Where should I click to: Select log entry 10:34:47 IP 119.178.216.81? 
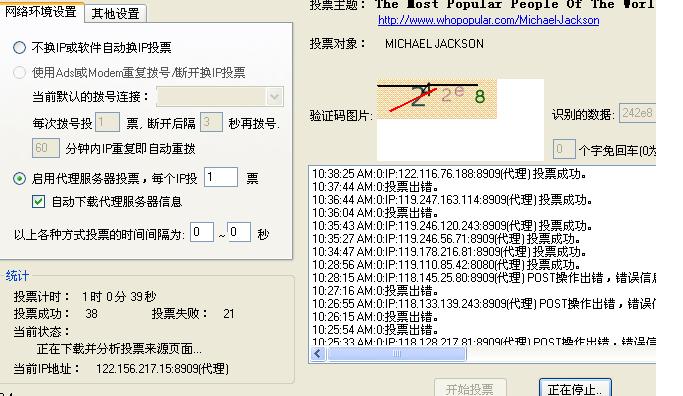450,252
